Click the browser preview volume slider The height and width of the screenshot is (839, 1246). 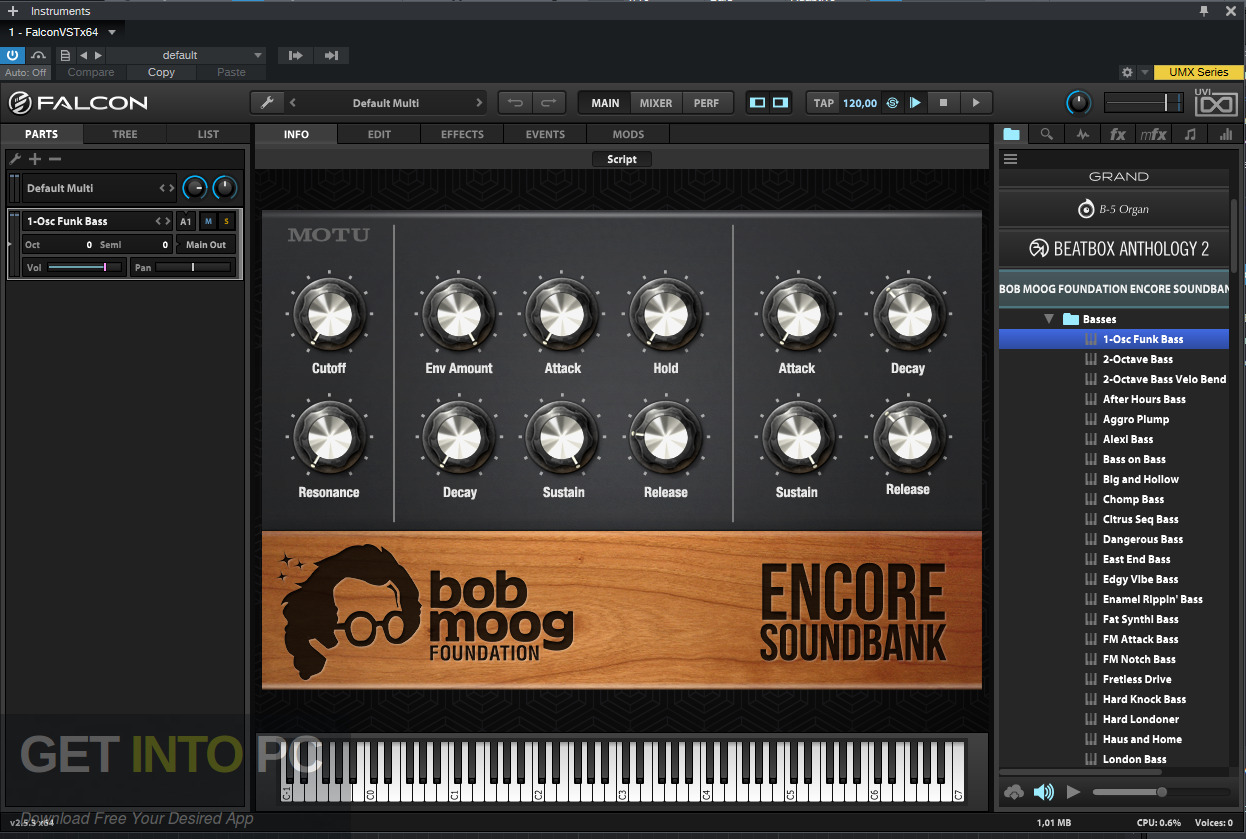click(1163, 792)
